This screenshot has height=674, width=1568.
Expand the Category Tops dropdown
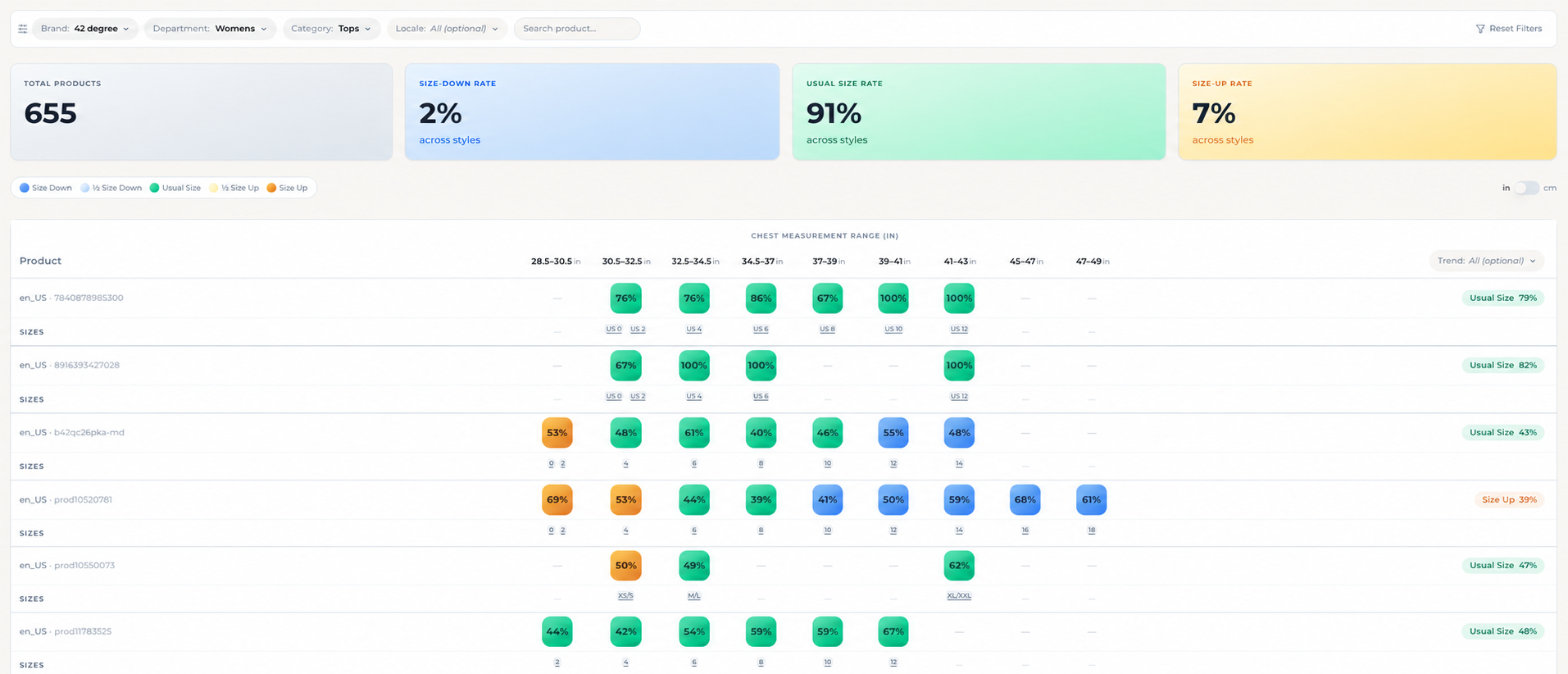tap(331, 29)
